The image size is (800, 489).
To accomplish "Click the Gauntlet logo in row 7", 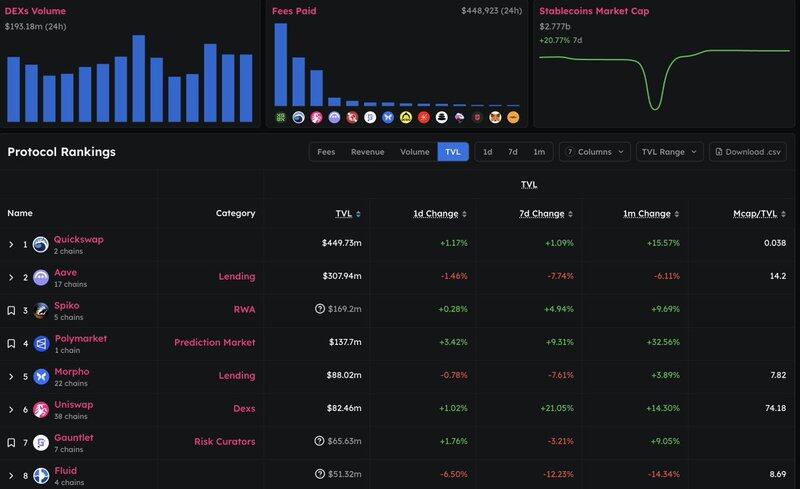I will click(x=41, y=443).
